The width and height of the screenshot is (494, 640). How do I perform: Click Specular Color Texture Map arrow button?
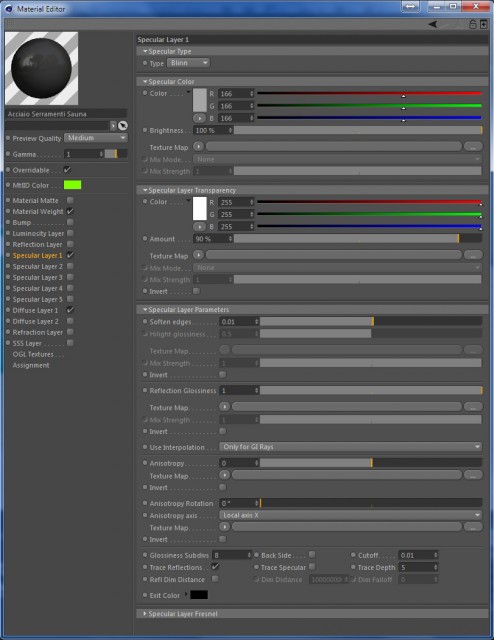pyautogui.click(x=198, y=147)
